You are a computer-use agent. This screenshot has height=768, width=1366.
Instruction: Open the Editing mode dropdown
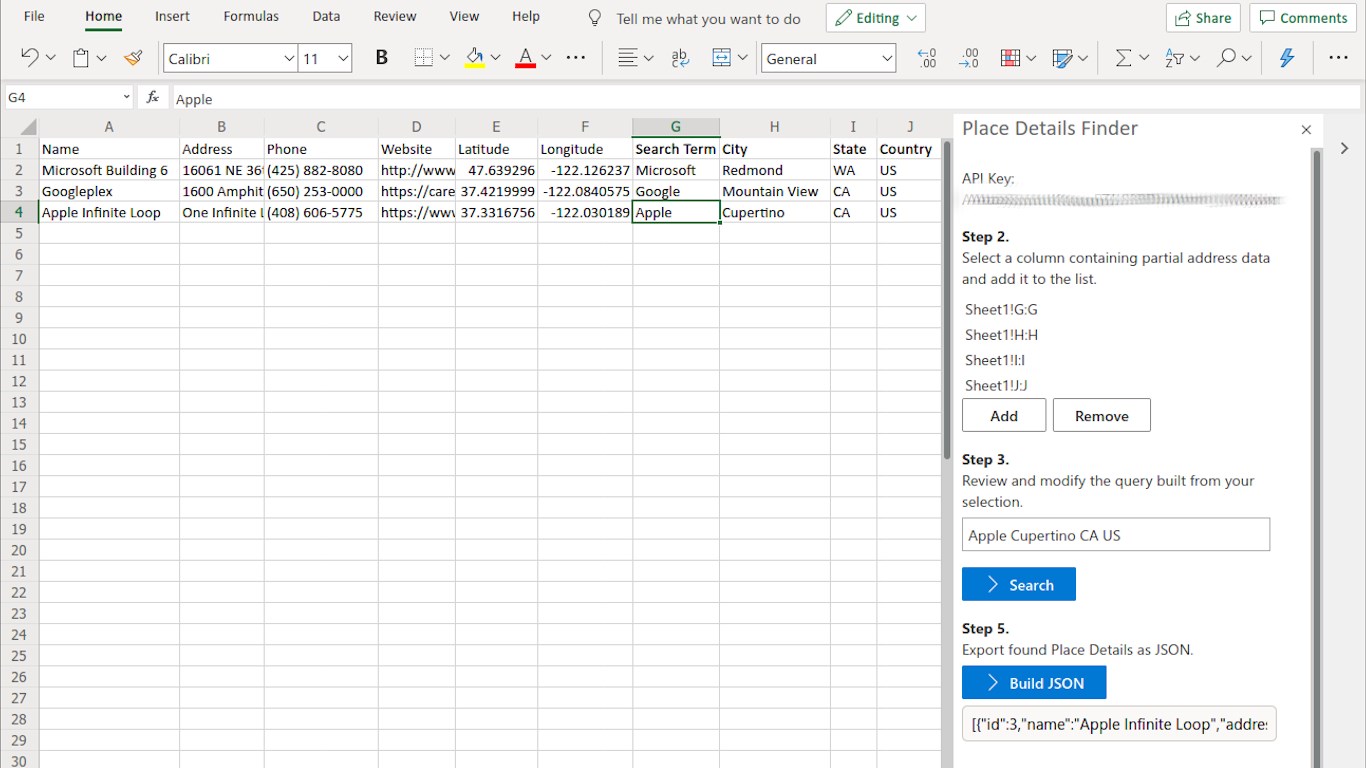[x=875, y=18]
